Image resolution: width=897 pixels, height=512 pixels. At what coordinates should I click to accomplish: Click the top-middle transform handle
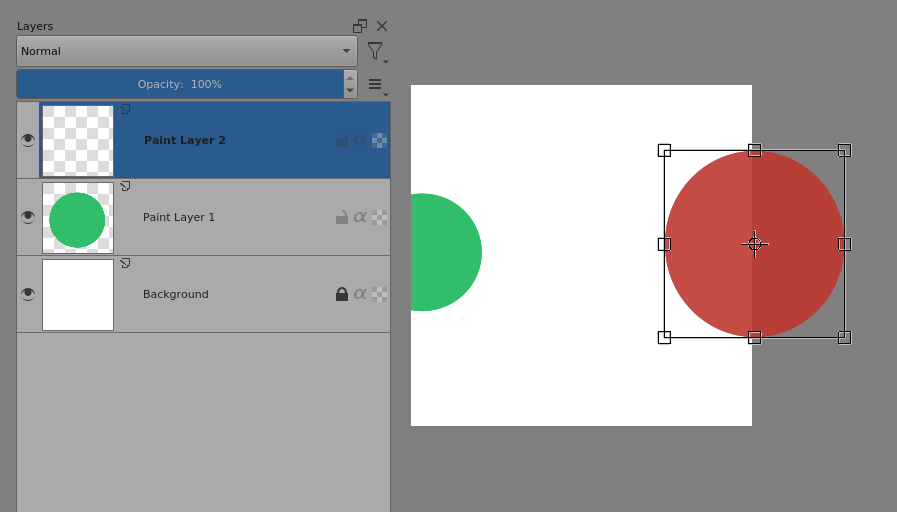[755, 150]
